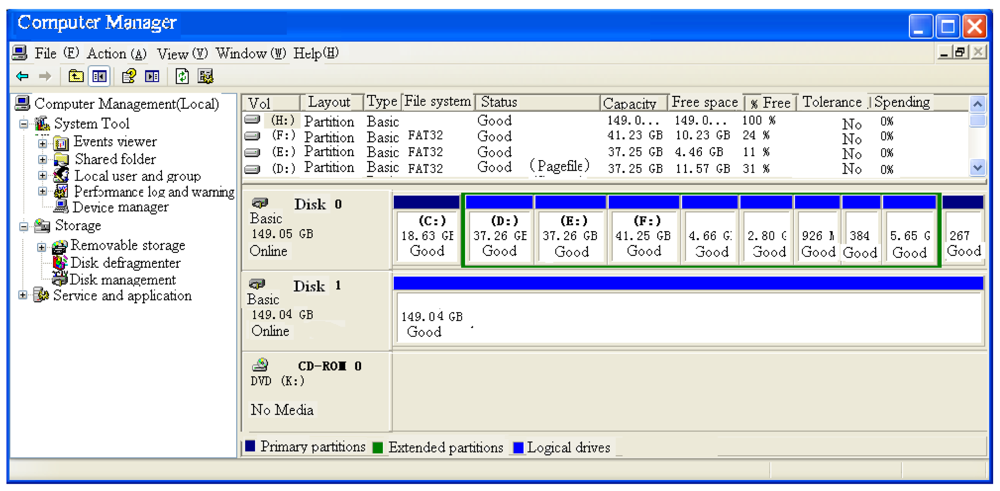1000x491 pixels.
Task: Open the View menu
Action: 180,53
